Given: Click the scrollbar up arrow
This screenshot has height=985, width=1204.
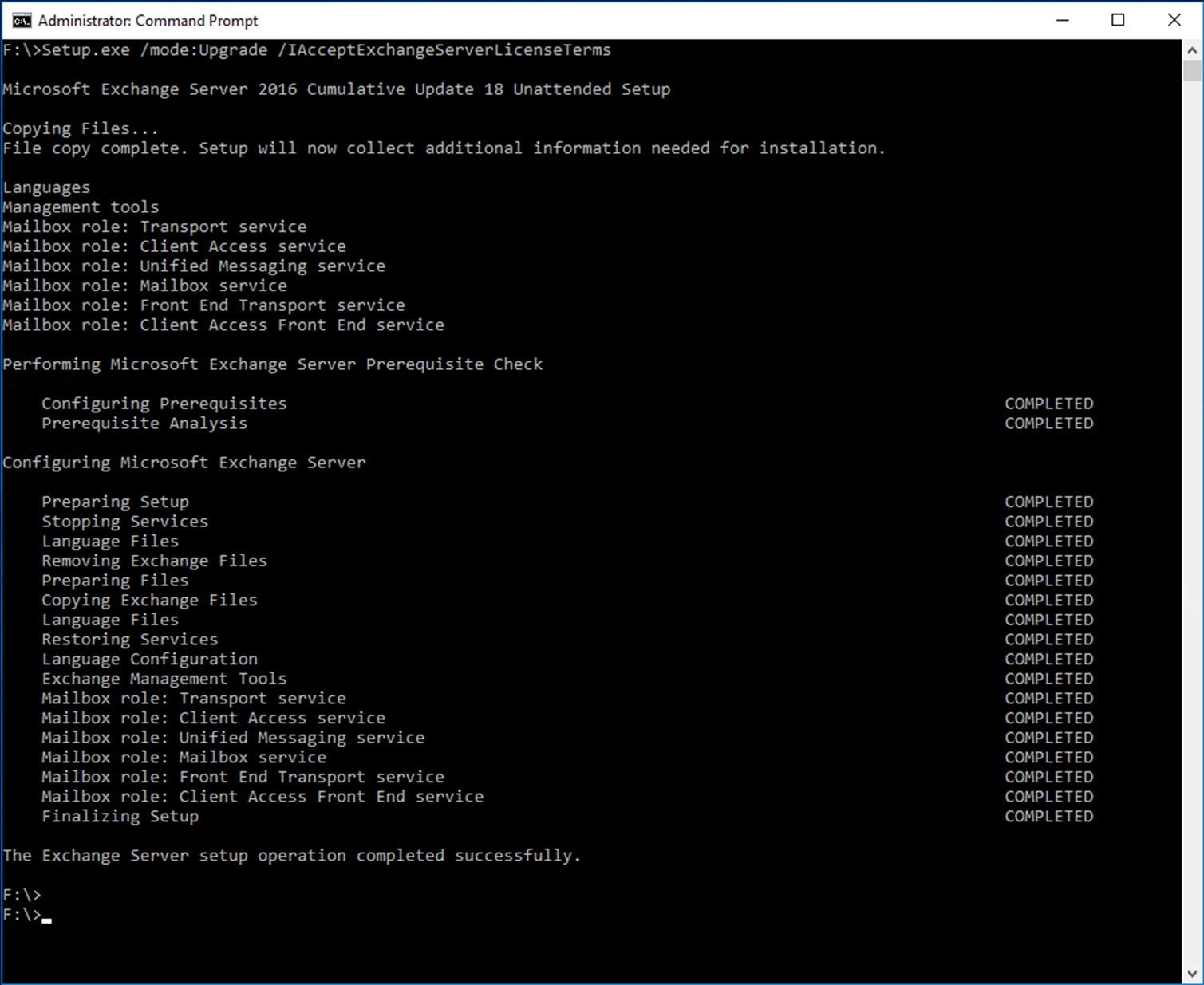Looking at the screenshot, I should tap(1192, 49).
